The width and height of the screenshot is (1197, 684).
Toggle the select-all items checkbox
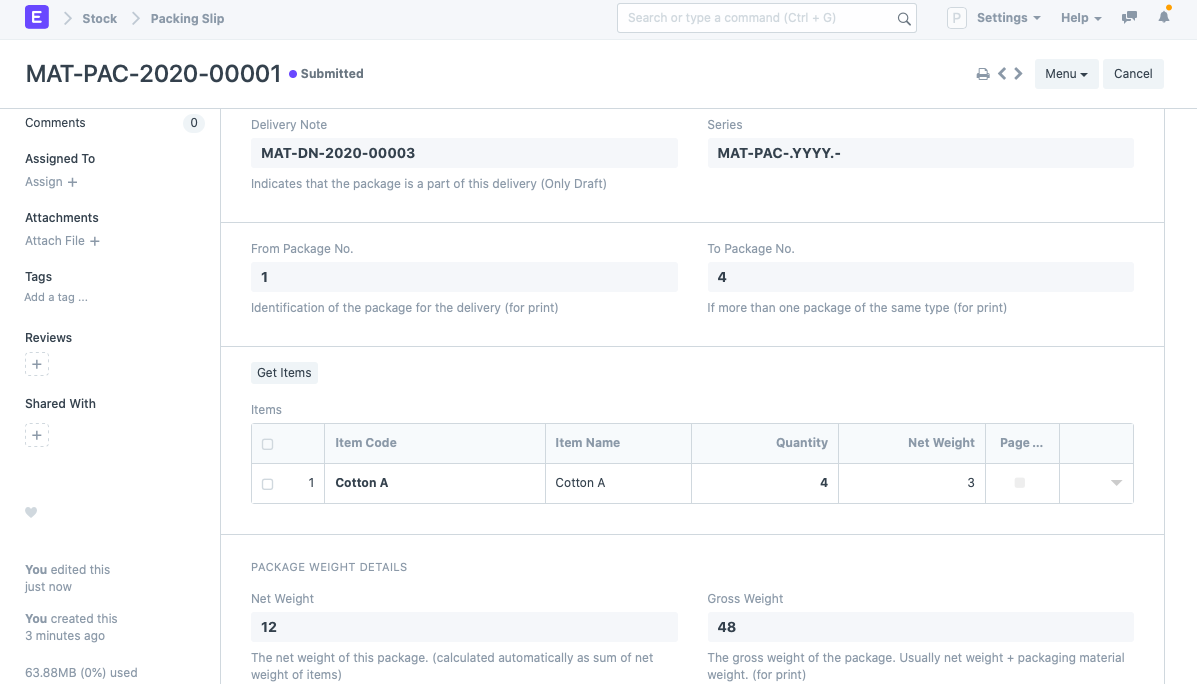click(267, 444)
